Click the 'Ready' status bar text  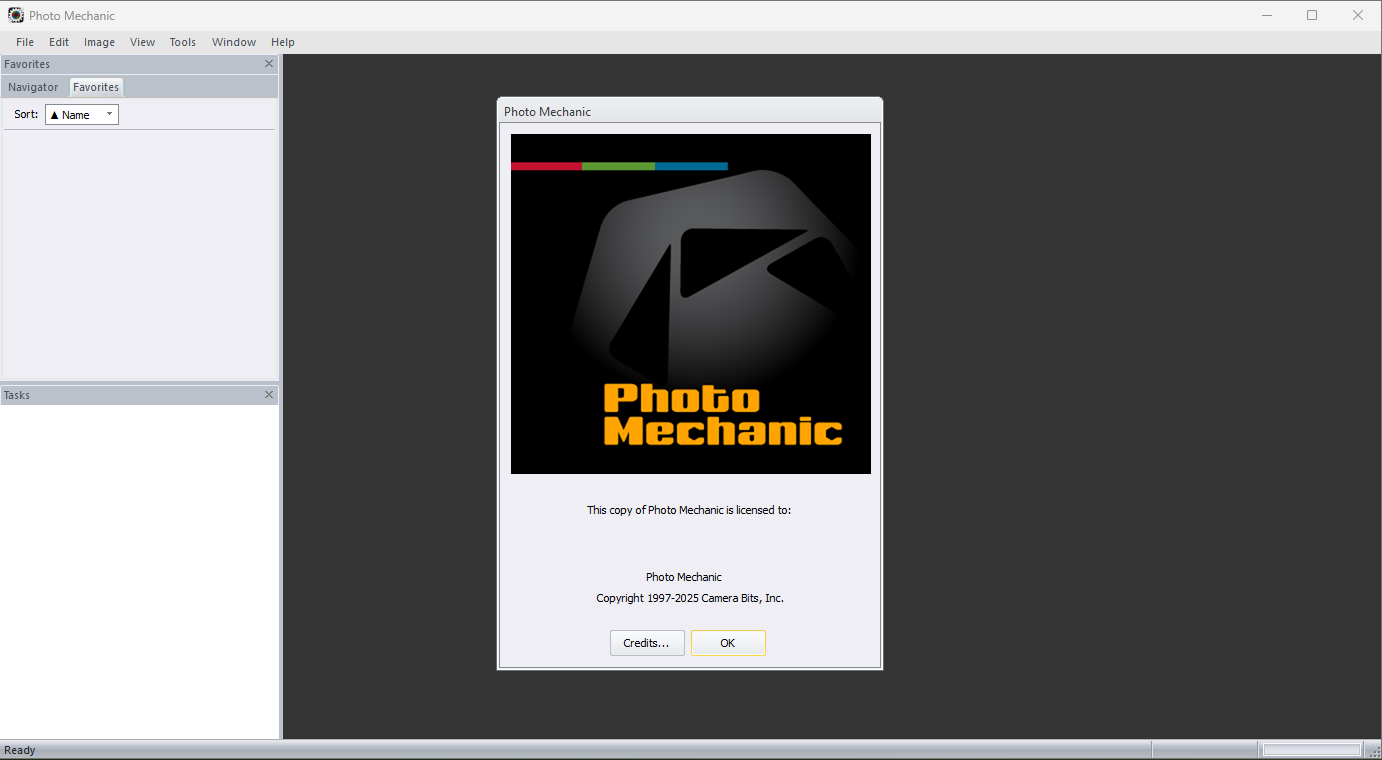(20, 750)
